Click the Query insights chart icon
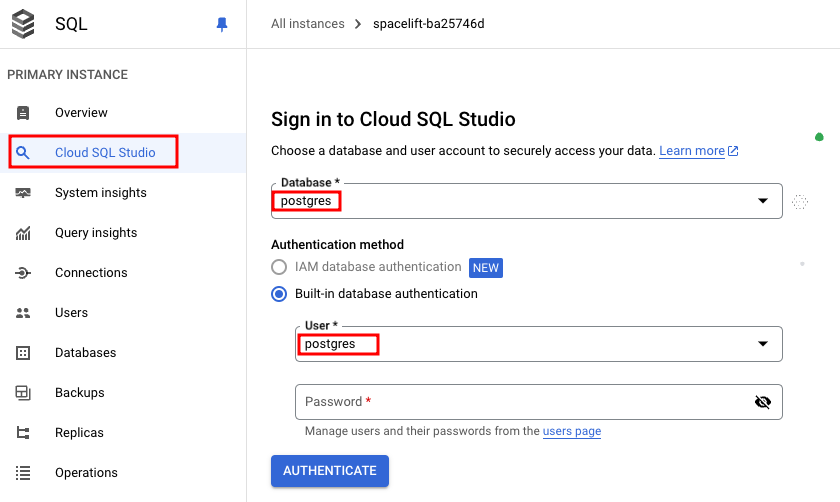 coord(23,233)
